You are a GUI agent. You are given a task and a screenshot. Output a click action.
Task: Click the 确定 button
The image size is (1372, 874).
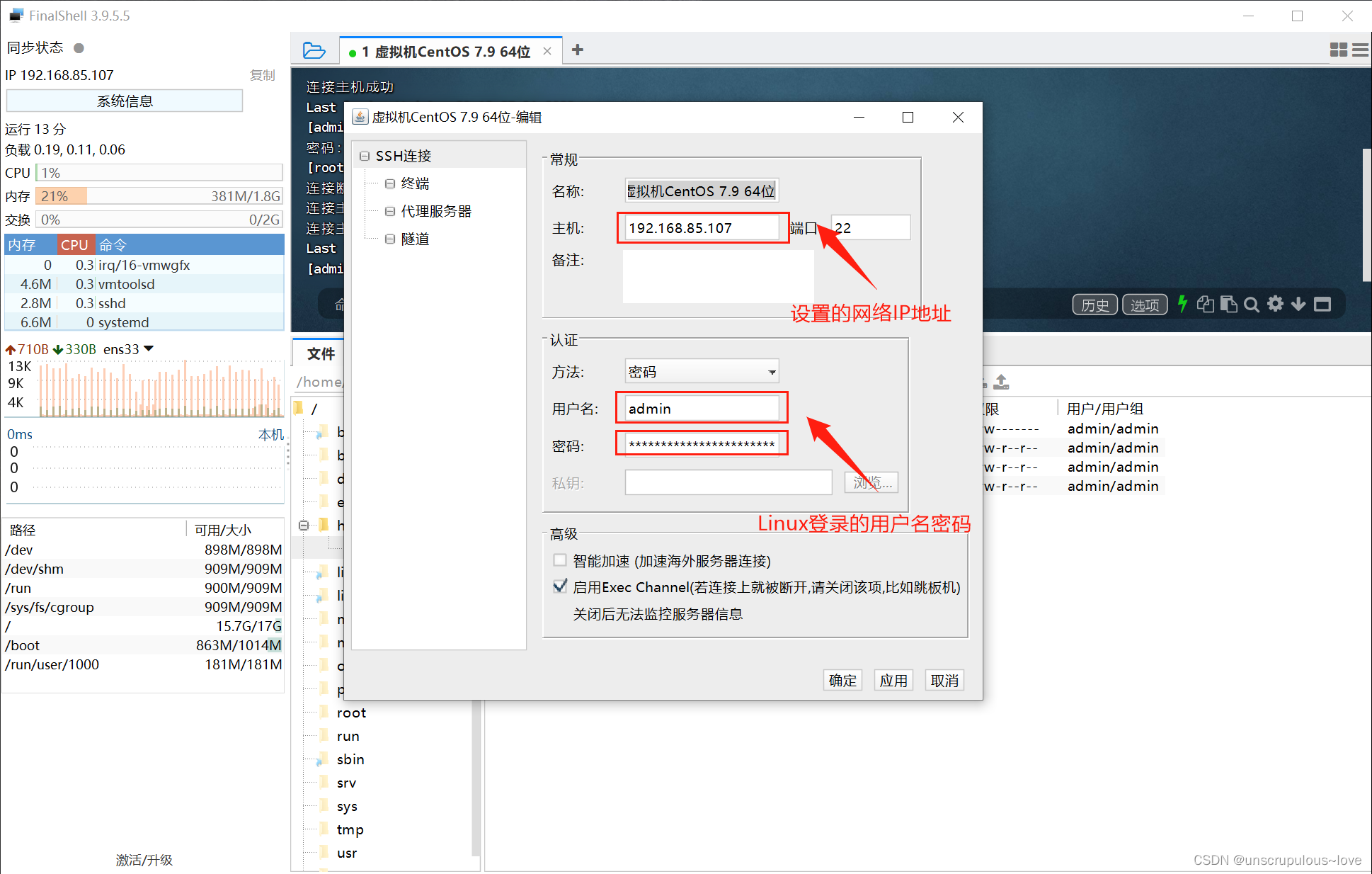842,680
